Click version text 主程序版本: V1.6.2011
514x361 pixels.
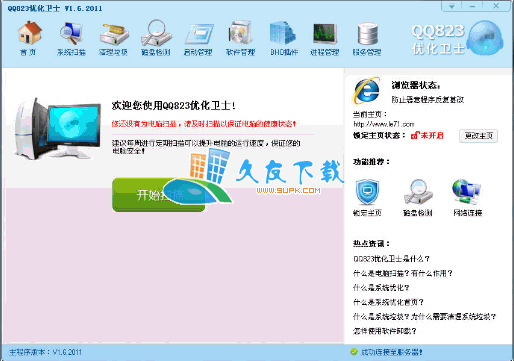pyautogui.click(x=45, y=352)
